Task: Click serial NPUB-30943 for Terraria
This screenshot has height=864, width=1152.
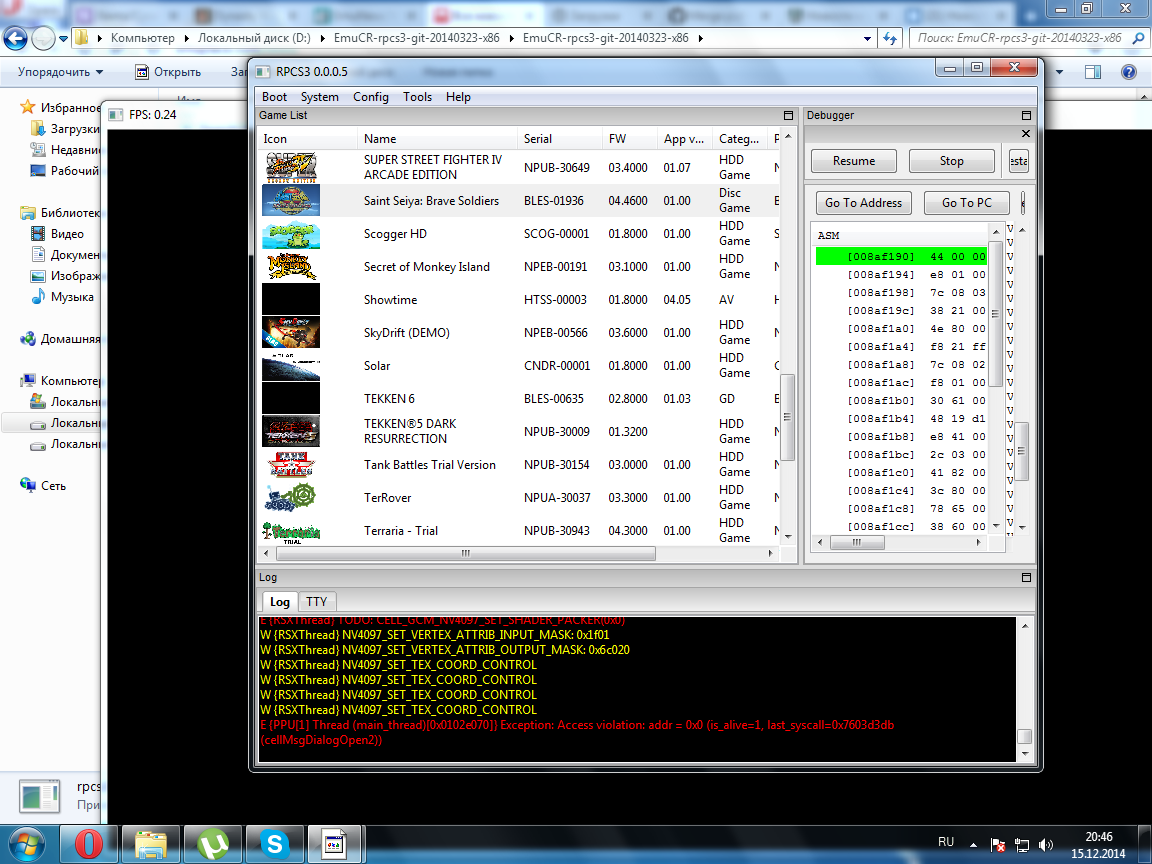Action: point(556,530)
